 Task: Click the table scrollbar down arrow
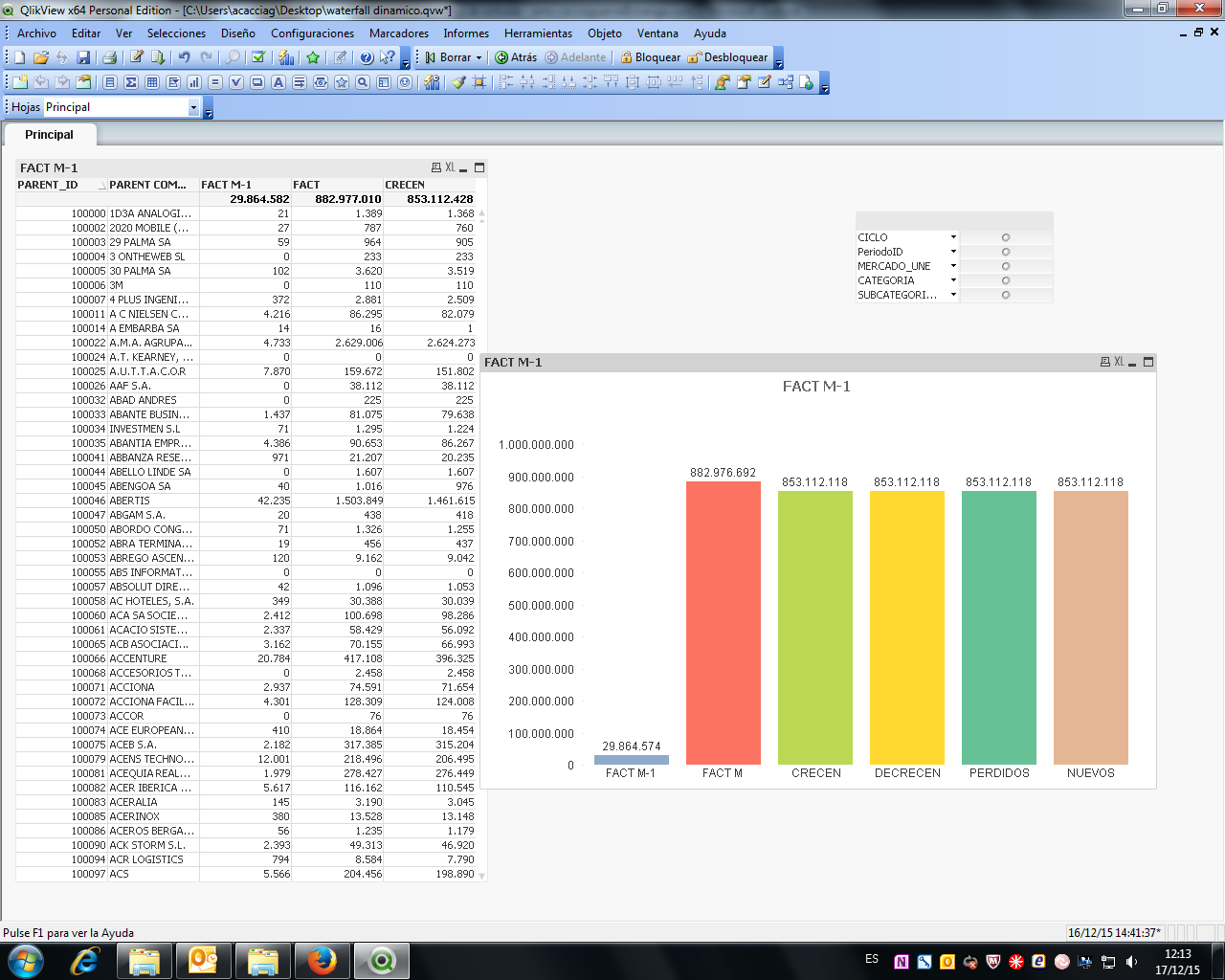pos(481,875)
